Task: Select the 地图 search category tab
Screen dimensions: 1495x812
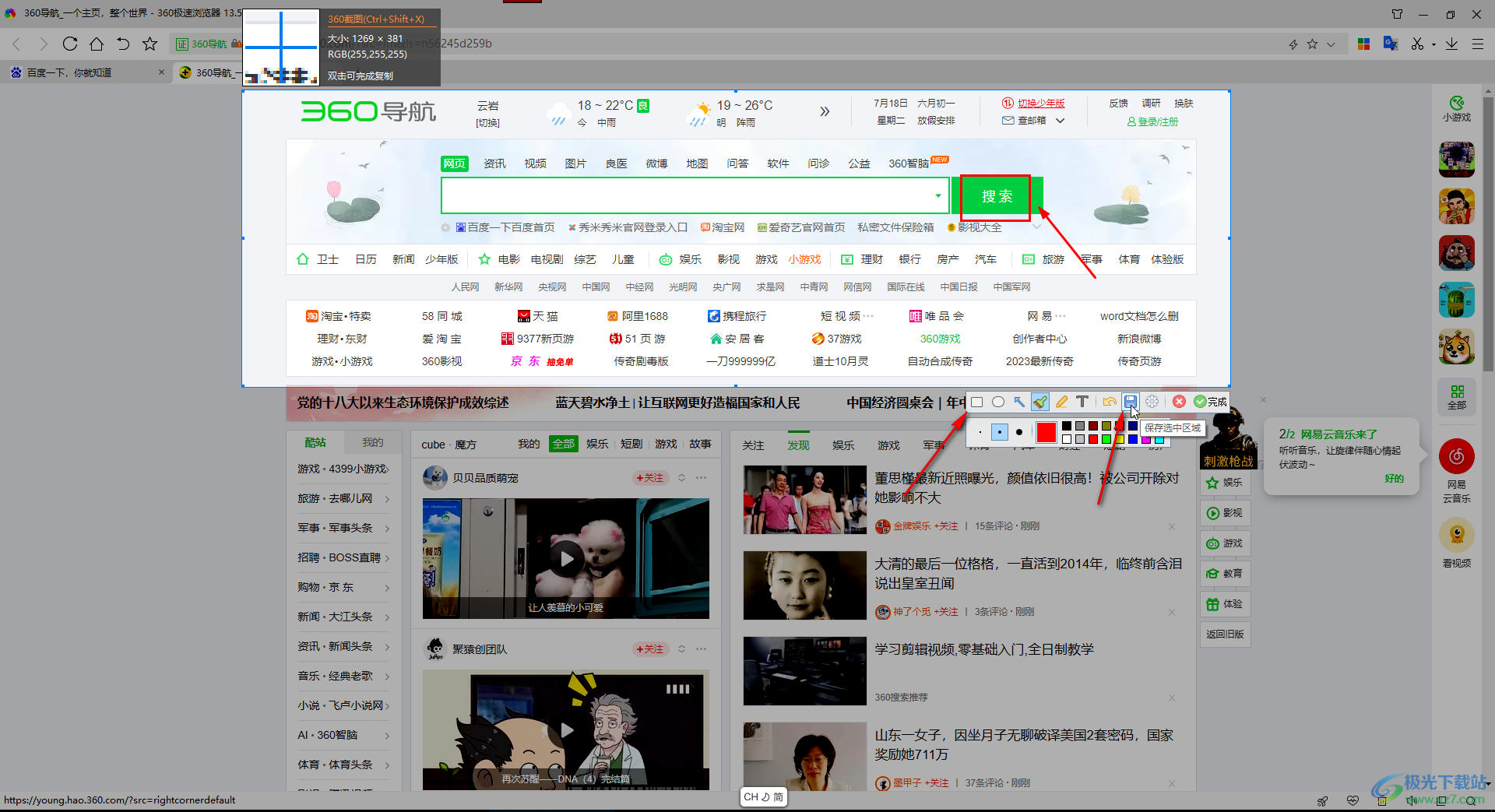Action: (697, 163)
